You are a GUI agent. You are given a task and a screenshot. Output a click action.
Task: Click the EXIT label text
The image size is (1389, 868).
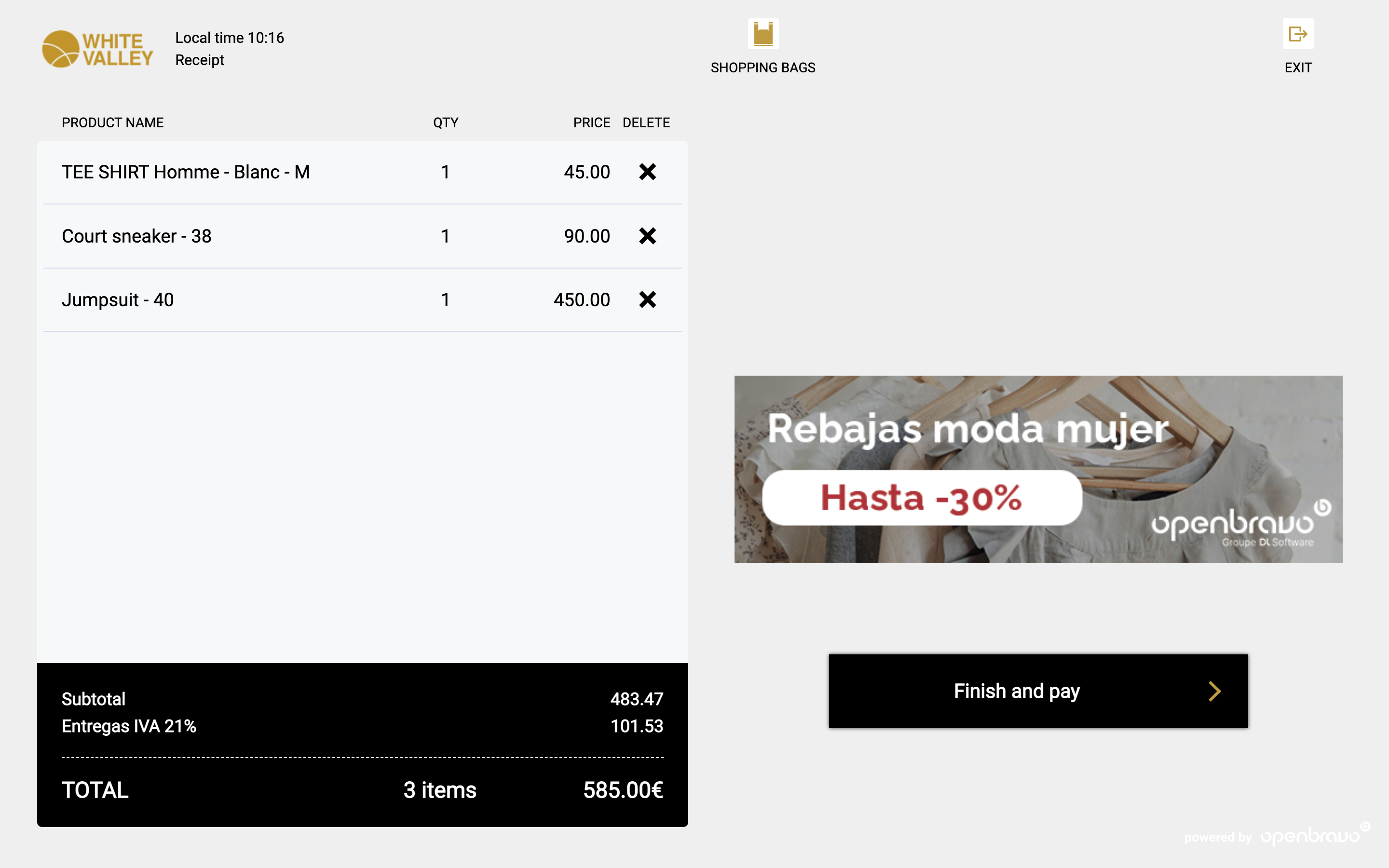(1298, 68)
